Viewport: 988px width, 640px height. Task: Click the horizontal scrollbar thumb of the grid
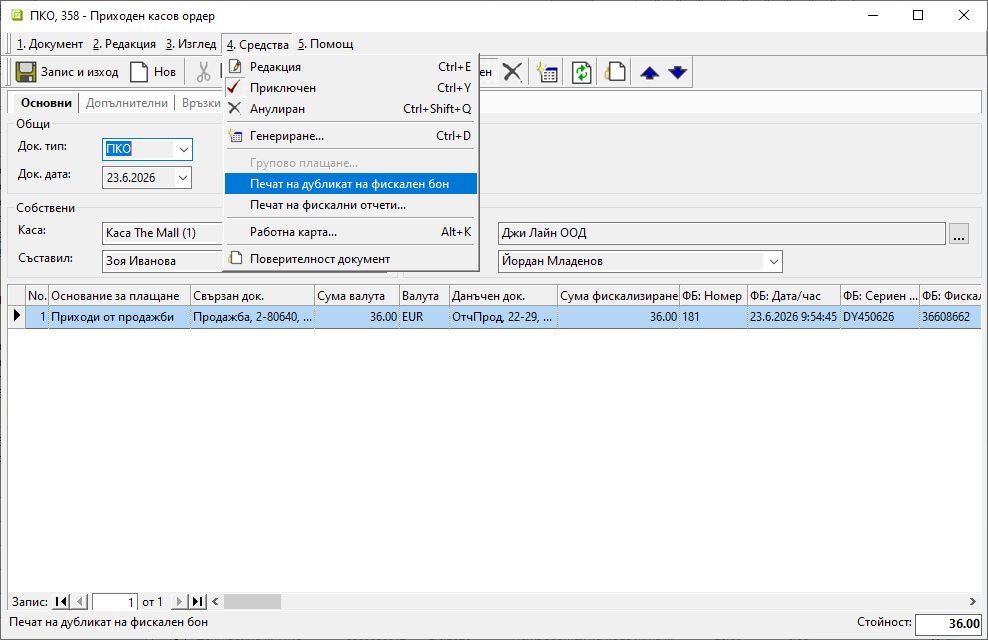tap(252, 602)
